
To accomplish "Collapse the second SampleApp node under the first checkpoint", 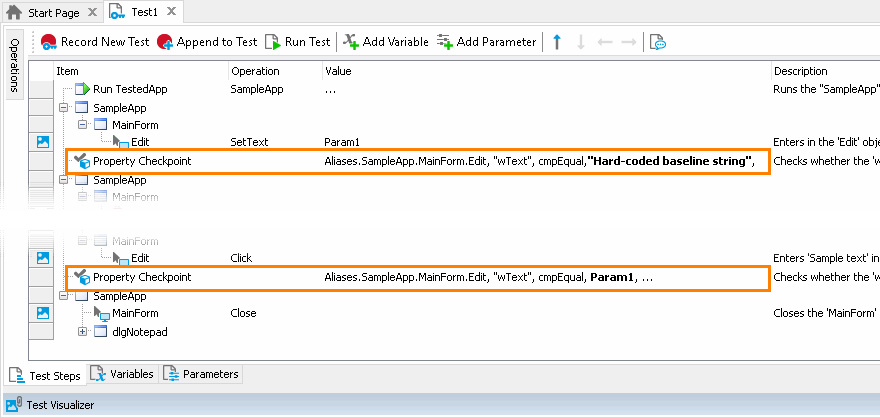I will 63,180.
